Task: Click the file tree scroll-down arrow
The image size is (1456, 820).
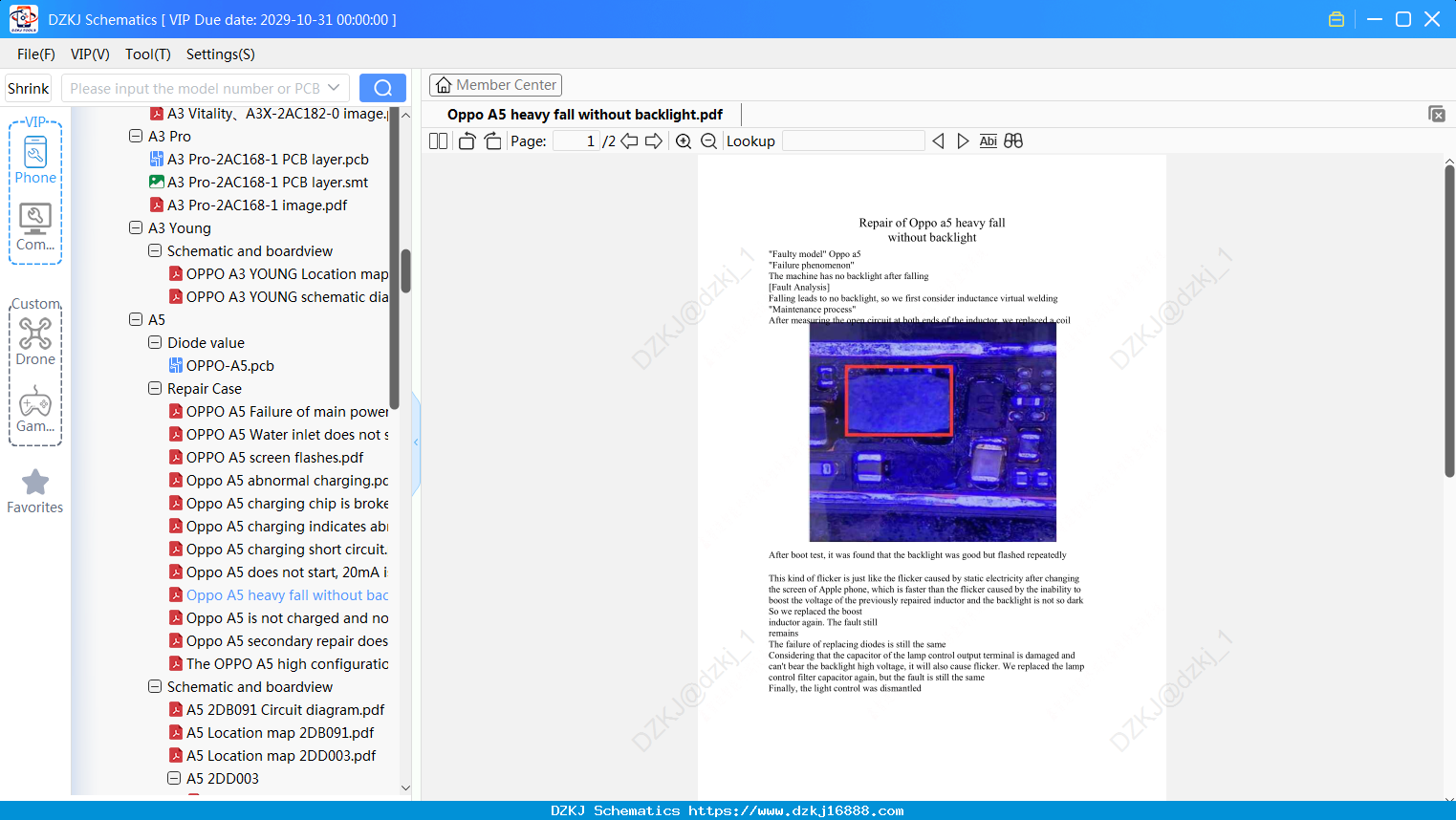Action: tap(405, 788)
